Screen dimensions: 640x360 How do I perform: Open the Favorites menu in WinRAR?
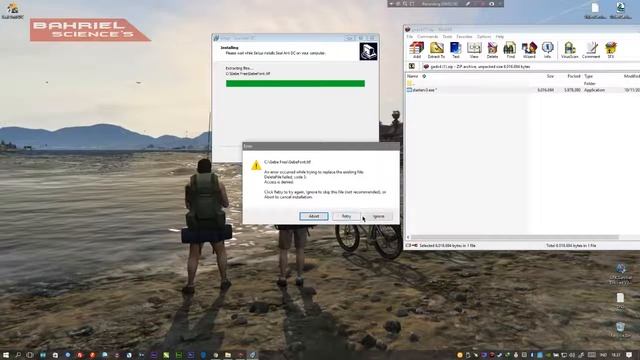click(464, 36)
